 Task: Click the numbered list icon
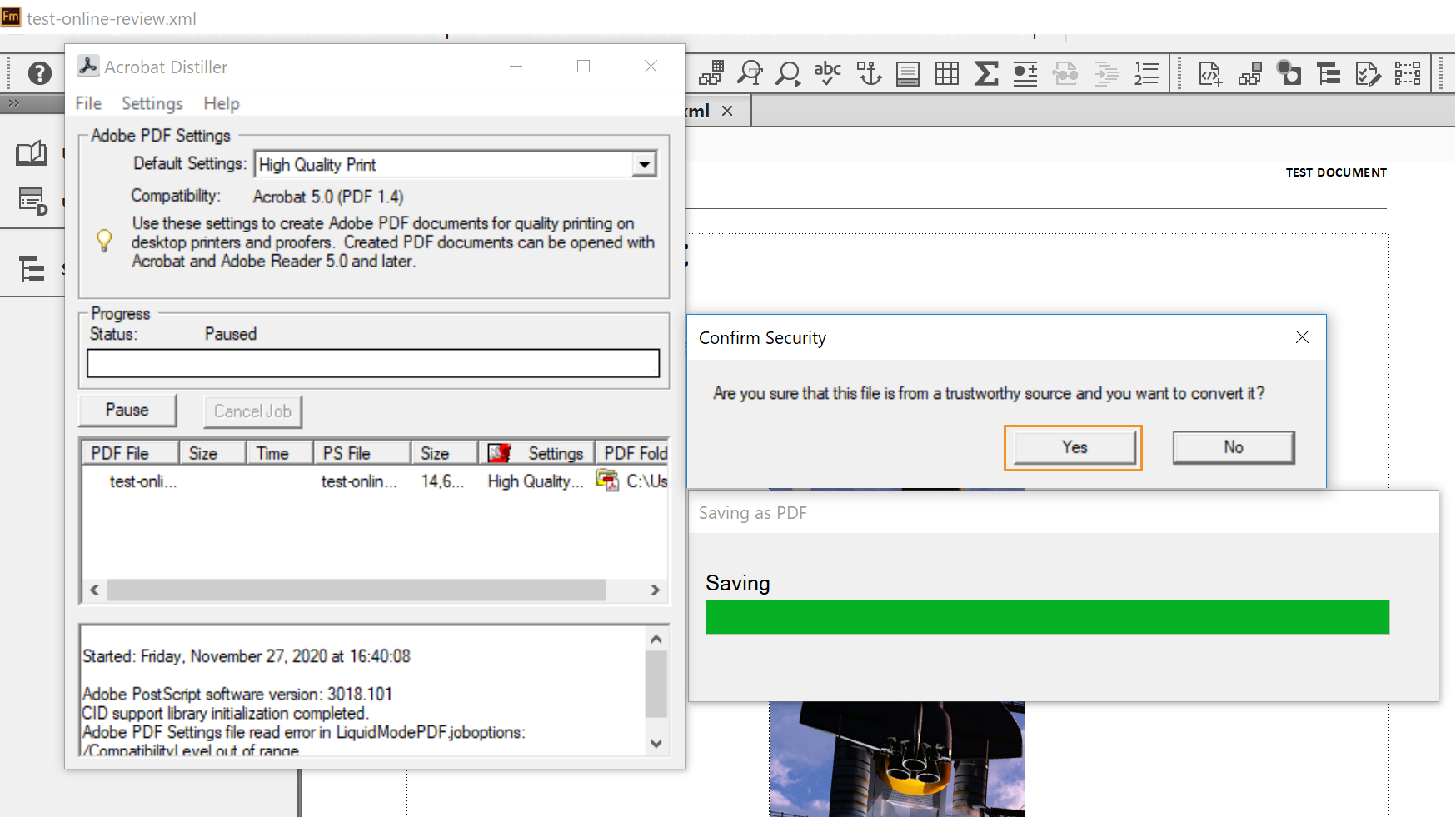click(1146, 73)
